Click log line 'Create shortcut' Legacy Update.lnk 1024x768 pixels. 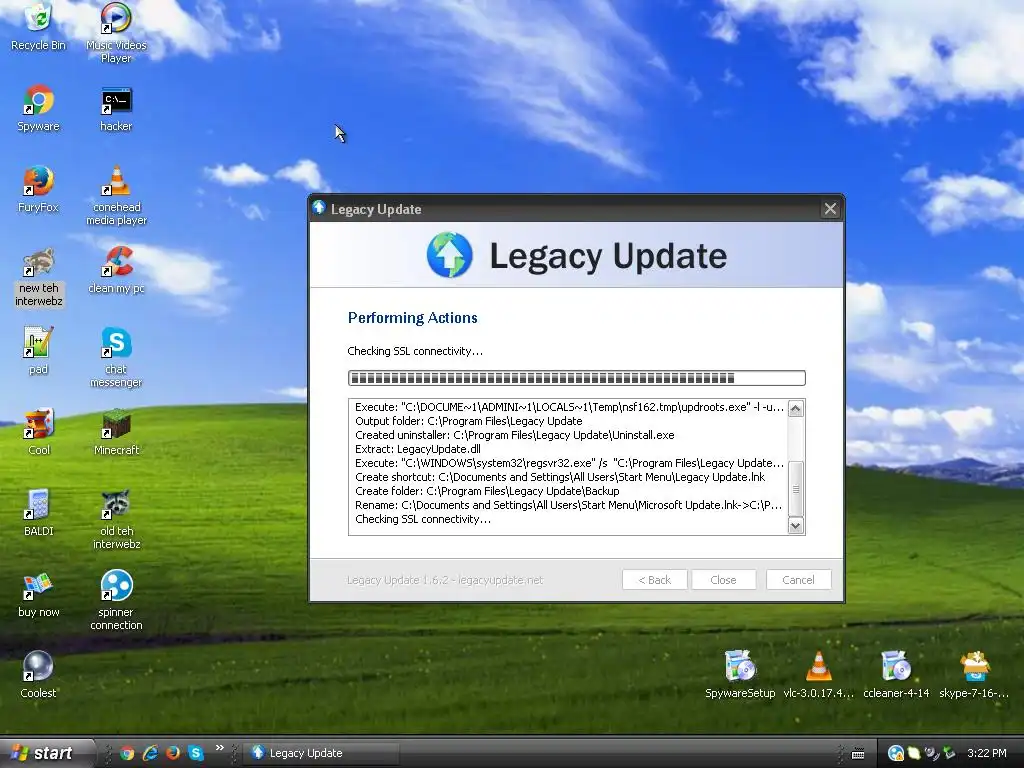tap(560, 477)
